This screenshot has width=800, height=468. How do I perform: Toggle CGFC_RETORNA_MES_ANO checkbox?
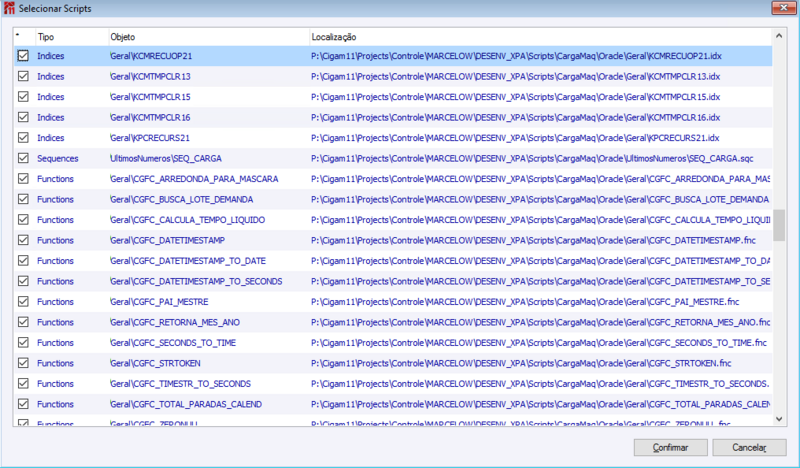pyautogui.click(x=23, y=322)
